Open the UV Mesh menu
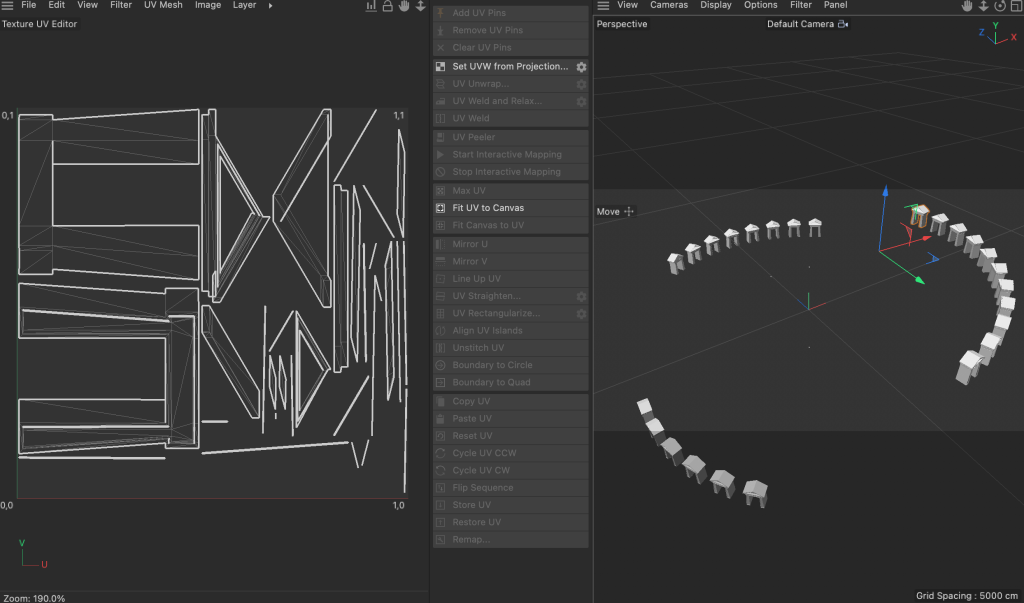1024x603 pixels. pyautogui.click(x=163, y=5)
